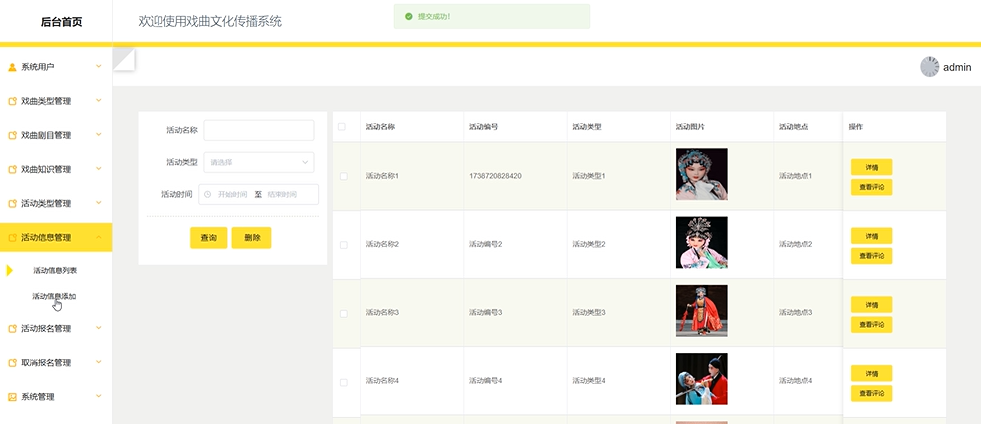Click the 活动类型管理 sidebar icon
The image size is (981, 424).
point(12,204)
